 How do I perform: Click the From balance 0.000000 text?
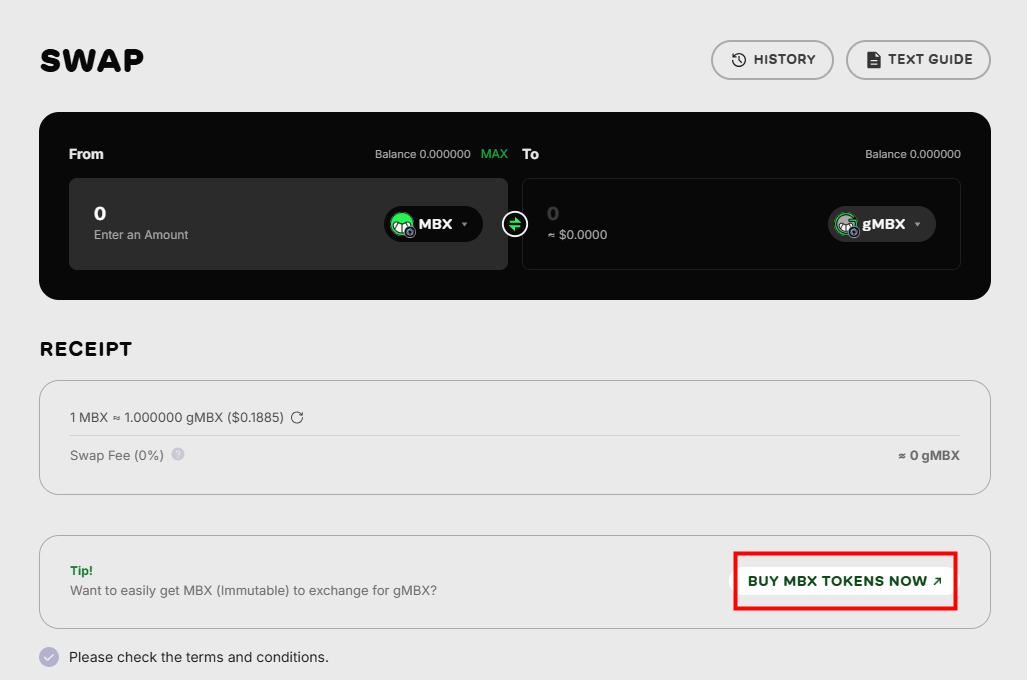(422, 154)
